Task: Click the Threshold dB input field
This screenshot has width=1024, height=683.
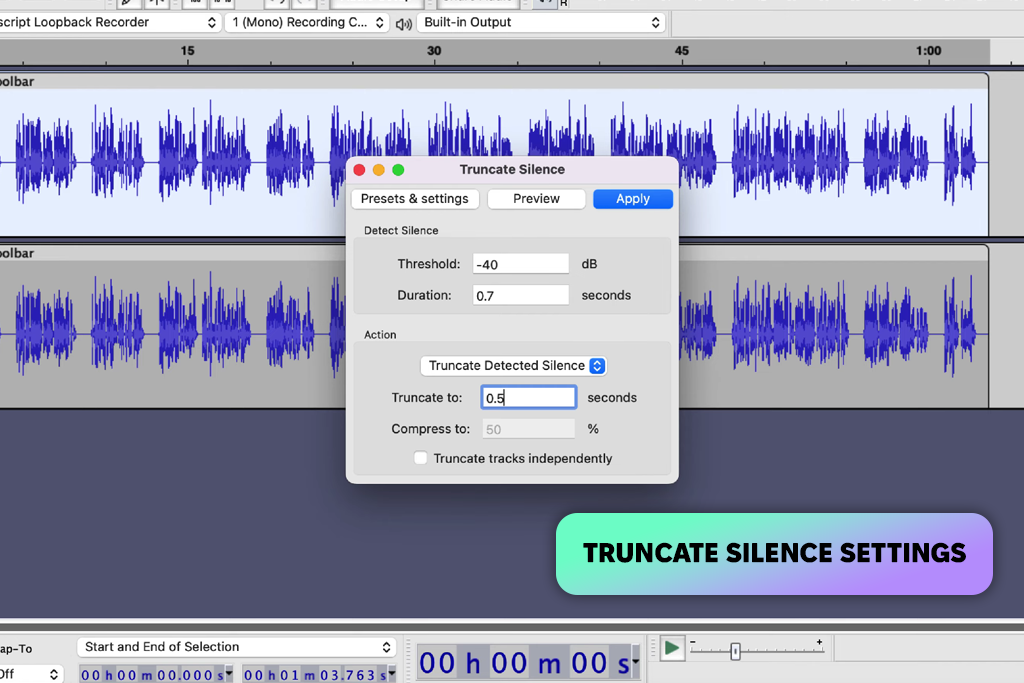Action: click(x=520, y=264)
